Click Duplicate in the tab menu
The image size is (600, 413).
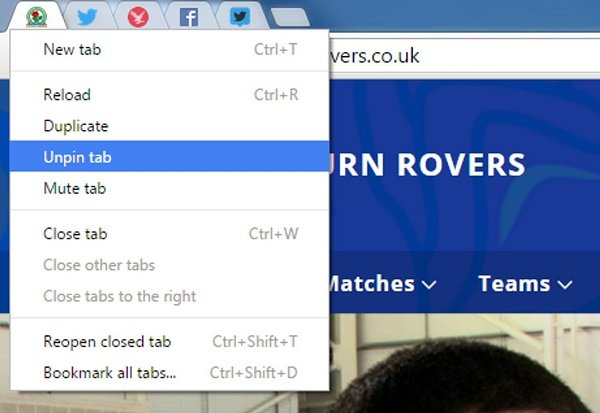point(169,126)
